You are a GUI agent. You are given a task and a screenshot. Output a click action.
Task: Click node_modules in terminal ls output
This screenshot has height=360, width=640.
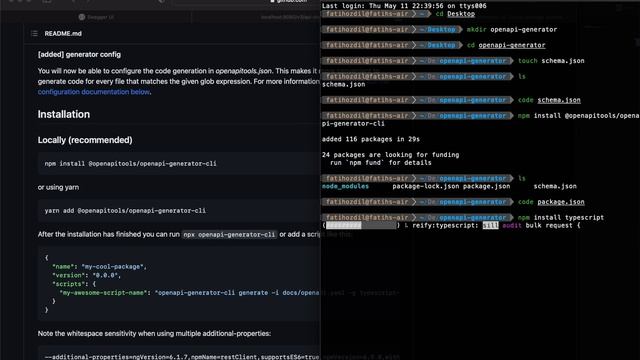click(x=345, y=186)
